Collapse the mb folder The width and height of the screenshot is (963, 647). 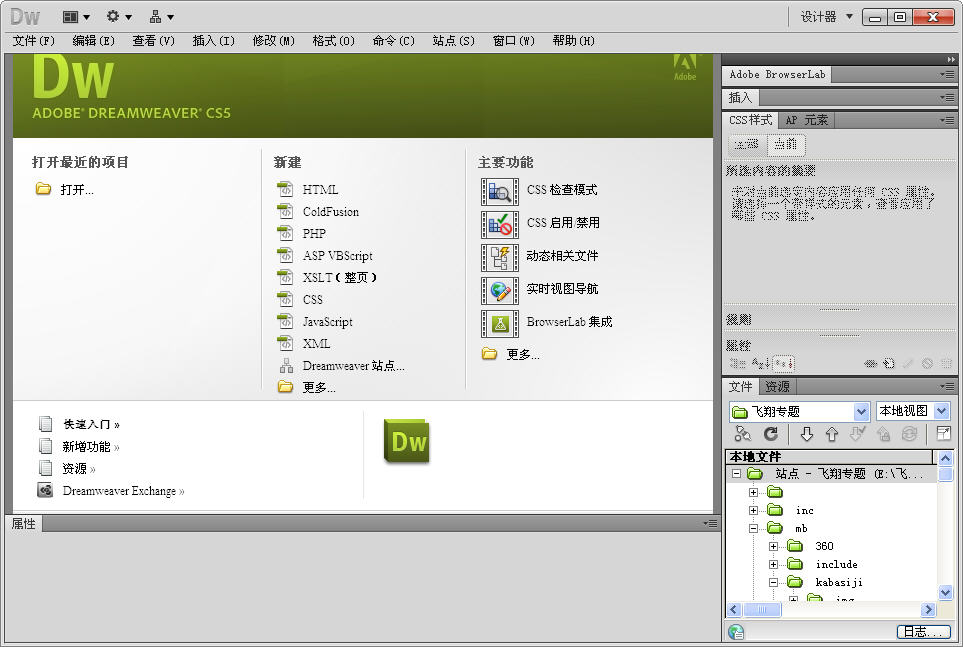(754, 528)
